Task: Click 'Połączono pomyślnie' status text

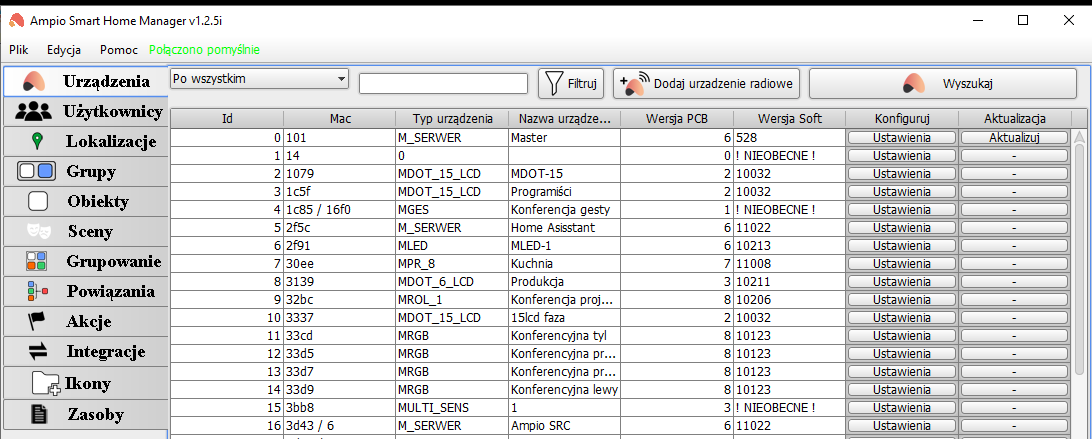Action: coord(205,50)
